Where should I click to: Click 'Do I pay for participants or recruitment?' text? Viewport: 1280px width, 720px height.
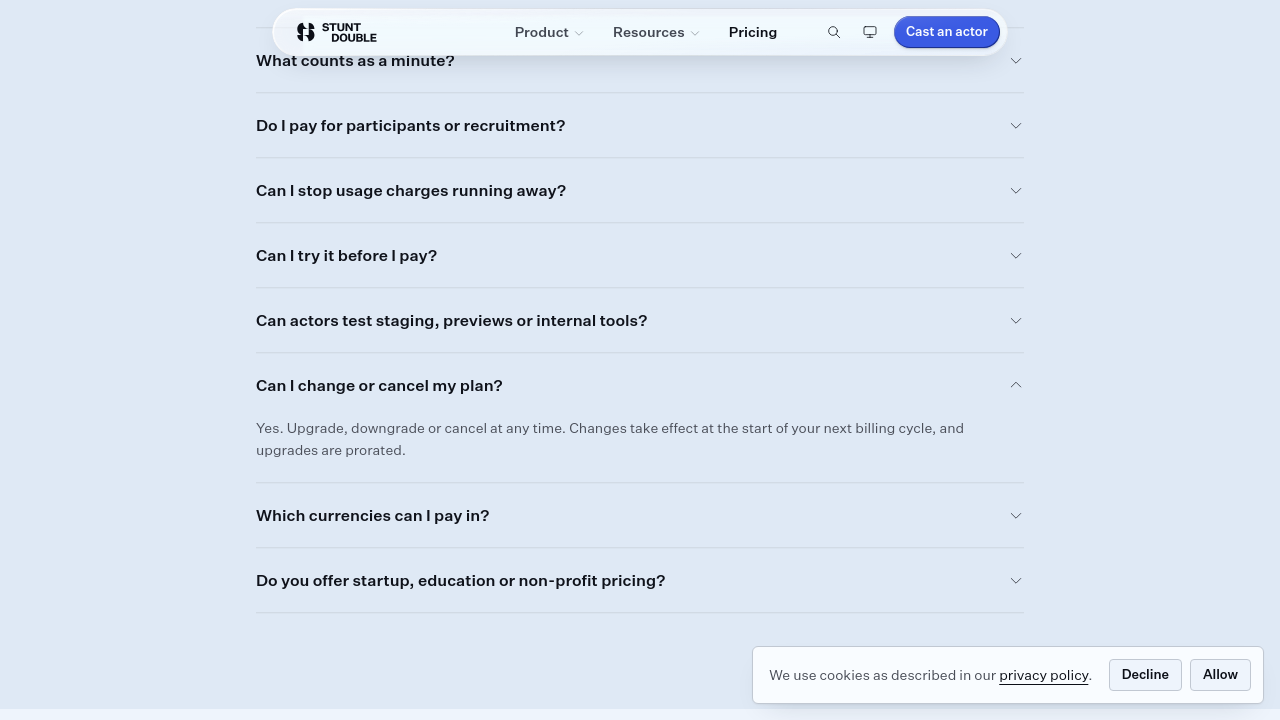(410, 126)
